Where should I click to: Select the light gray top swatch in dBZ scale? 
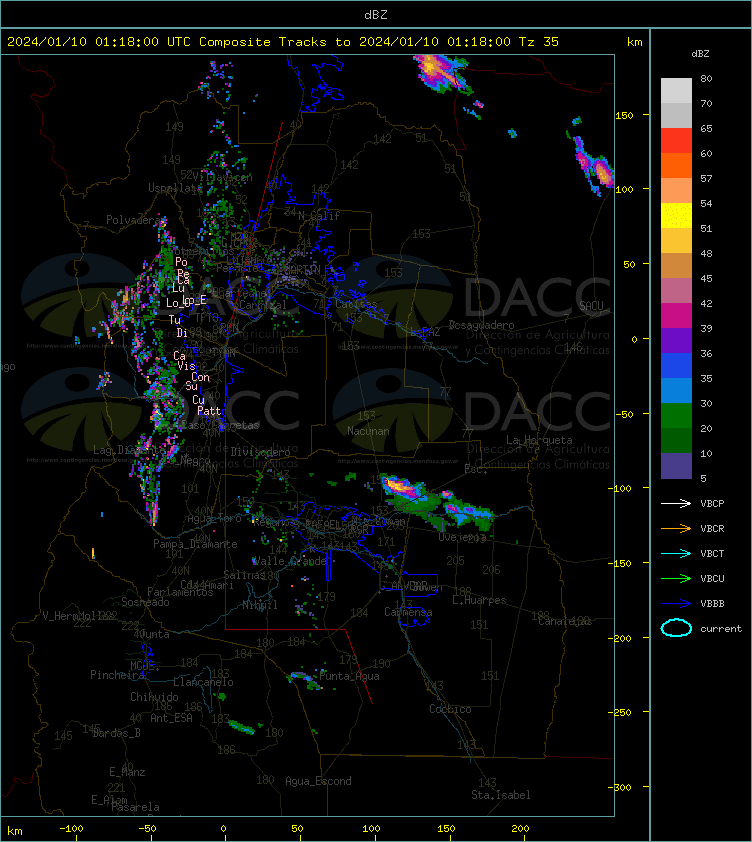pos(676,90)
